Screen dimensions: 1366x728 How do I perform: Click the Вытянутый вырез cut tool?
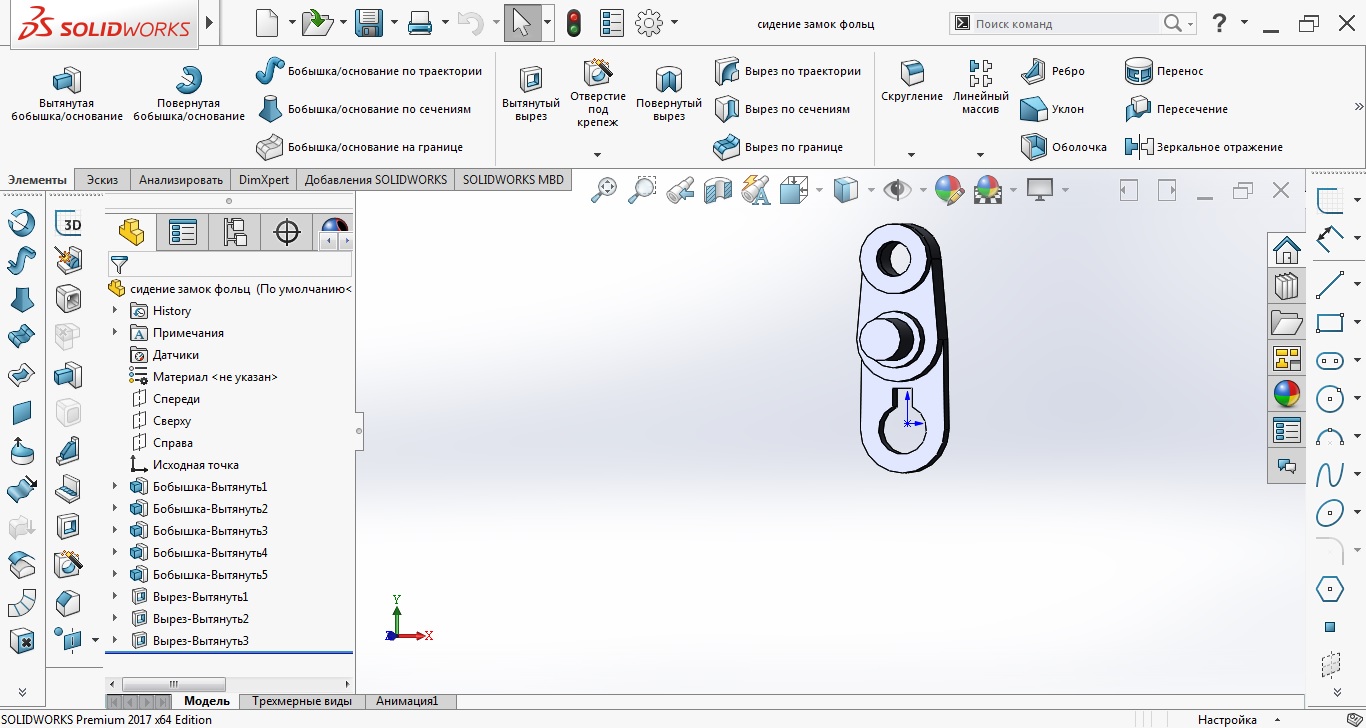(x=531, y=95)
